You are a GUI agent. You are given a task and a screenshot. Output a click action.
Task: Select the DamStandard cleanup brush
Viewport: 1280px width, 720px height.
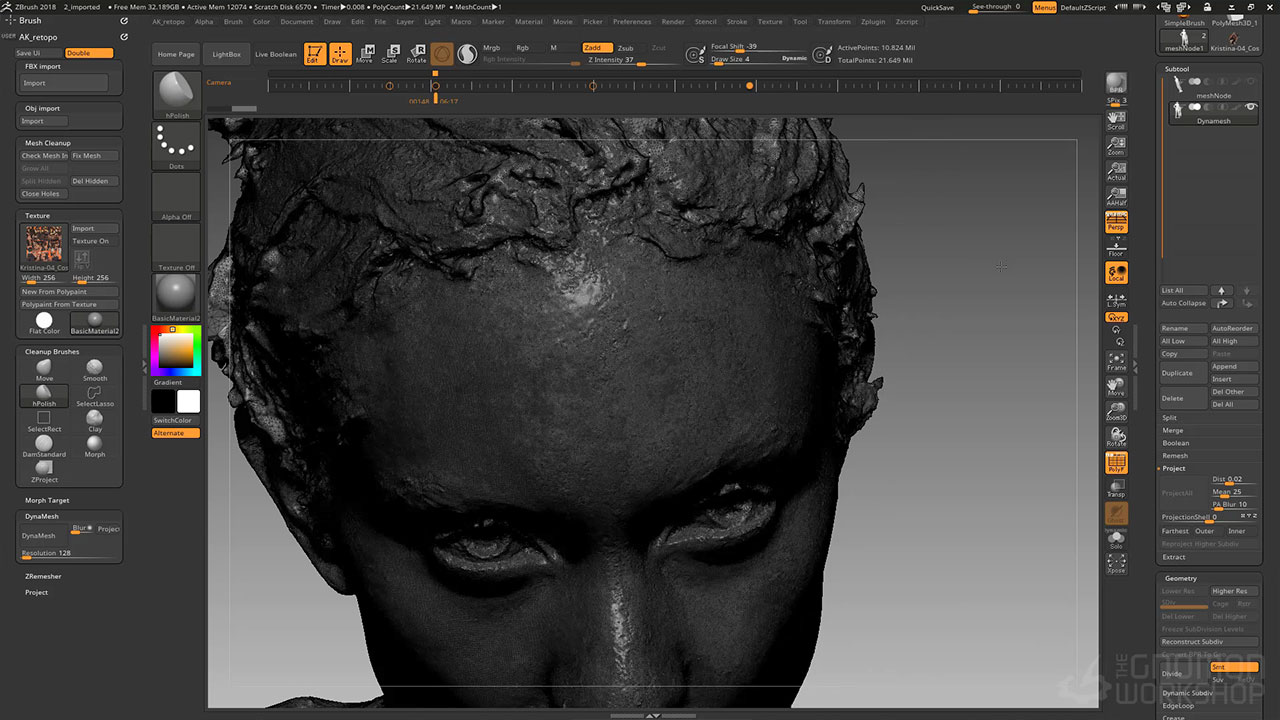click(x=44, y=444)
